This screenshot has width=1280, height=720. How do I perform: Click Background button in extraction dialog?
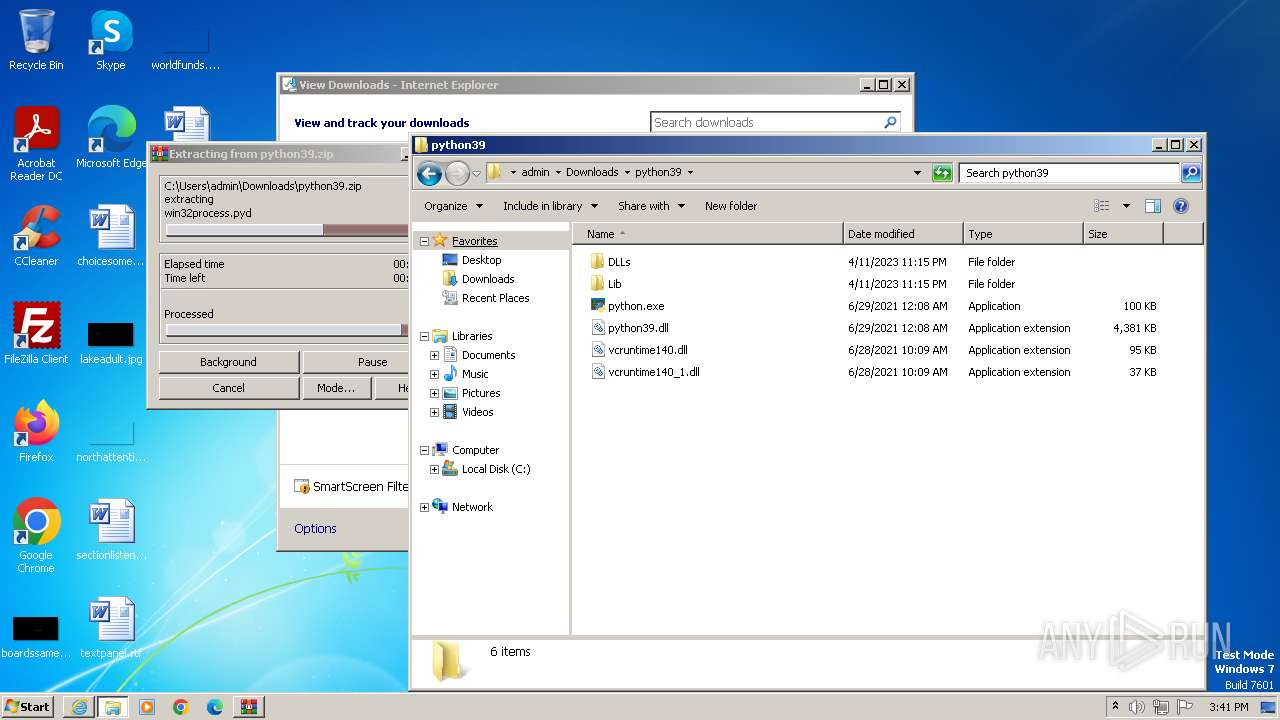coord(228,362)
